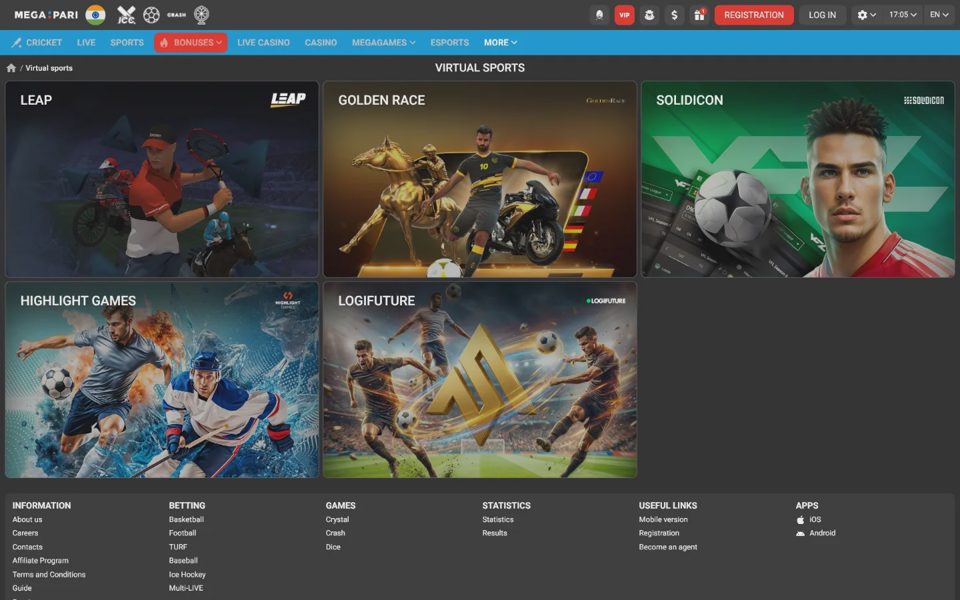This screenshot has height=600, width=960.
Task: Open the LEAP virtual sports card
Action: pos(162,179)
